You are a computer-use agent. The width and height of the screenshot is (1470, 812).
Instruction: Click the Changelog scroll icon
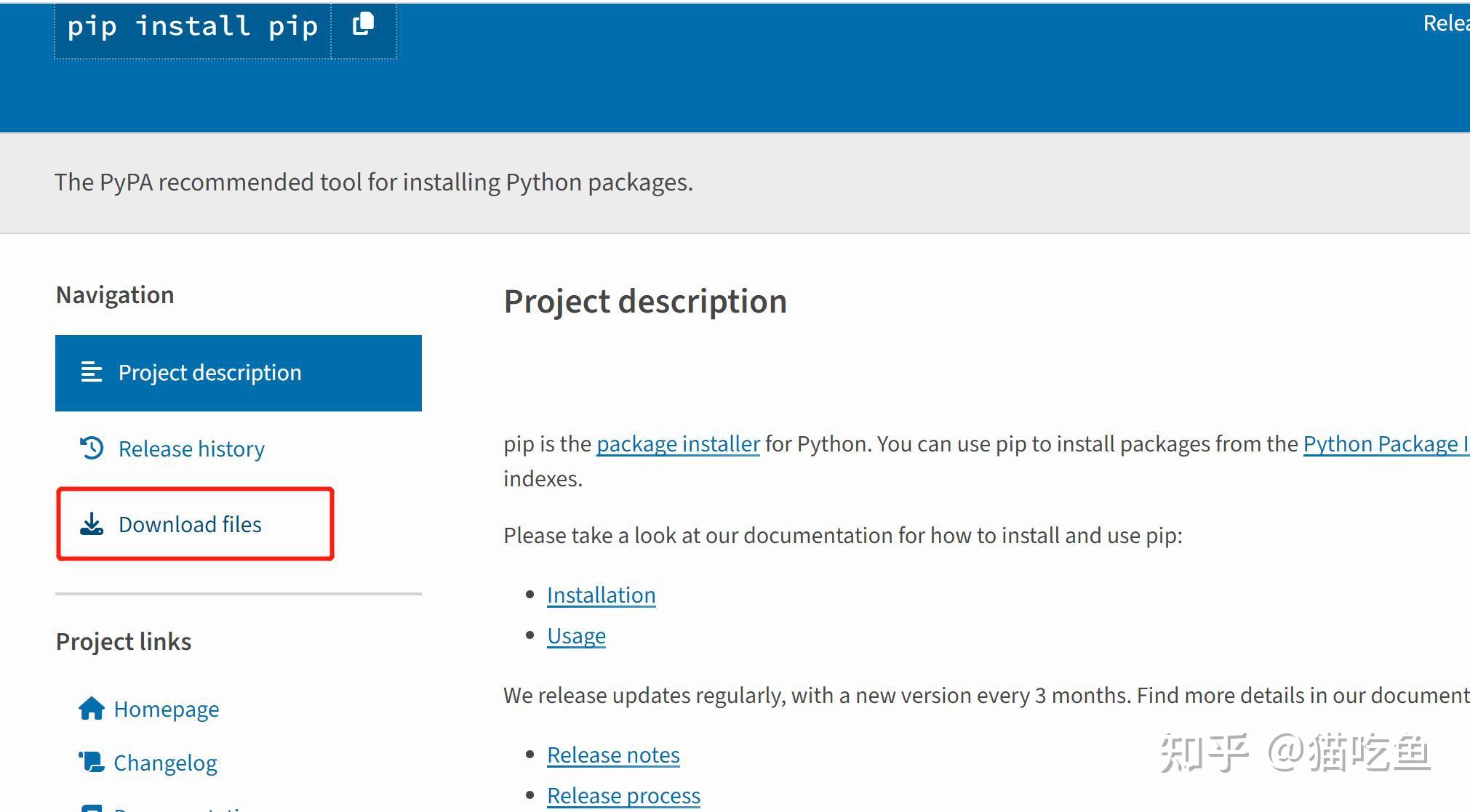[x=92, y=762]
